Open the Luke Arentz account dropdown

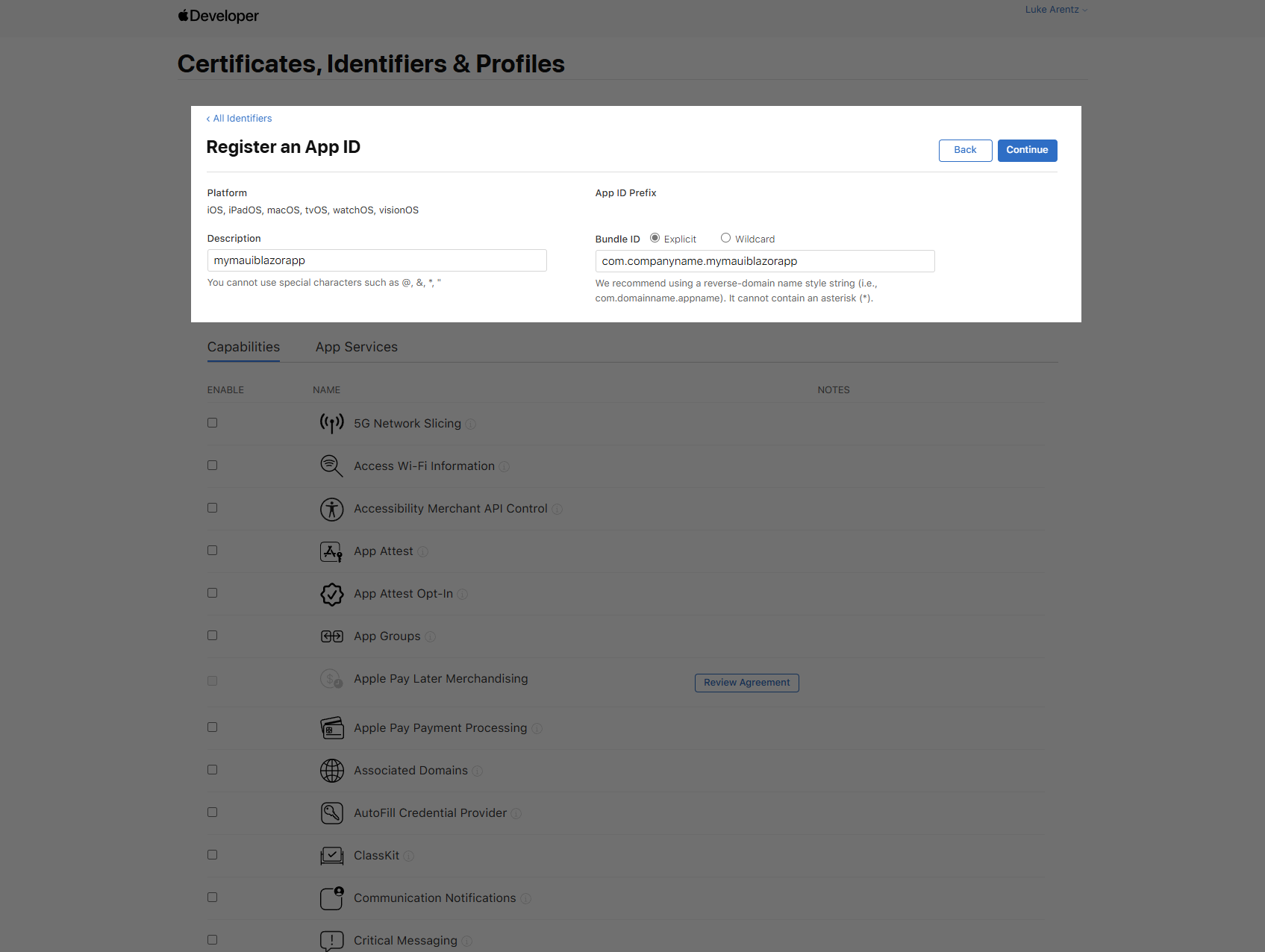(x=1055, y=10)
